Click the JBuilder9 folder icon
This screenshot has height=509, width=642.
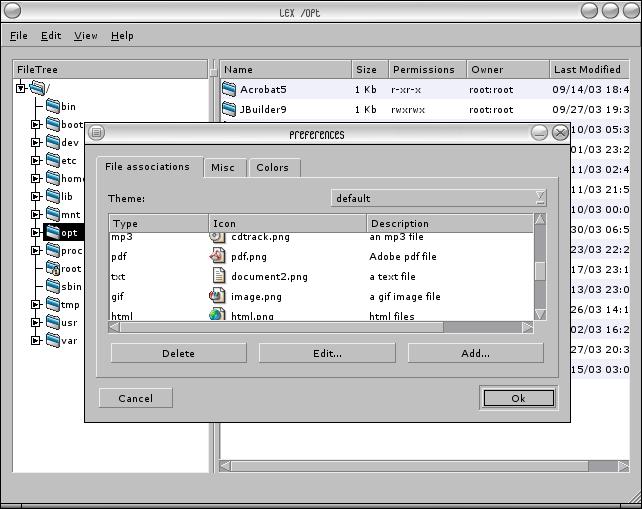[229, 109]
